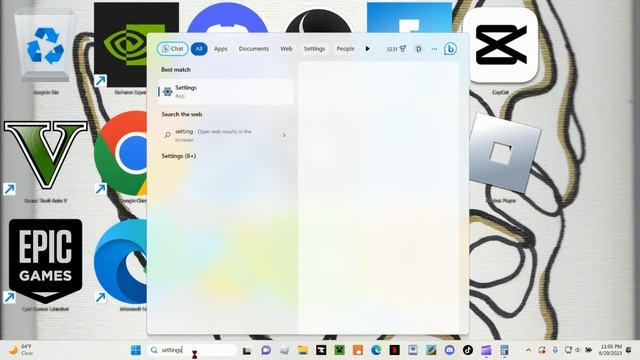Screen dimensions: 640x360
Task: Show more search filters with arrow
Action: tap(367, 49)
